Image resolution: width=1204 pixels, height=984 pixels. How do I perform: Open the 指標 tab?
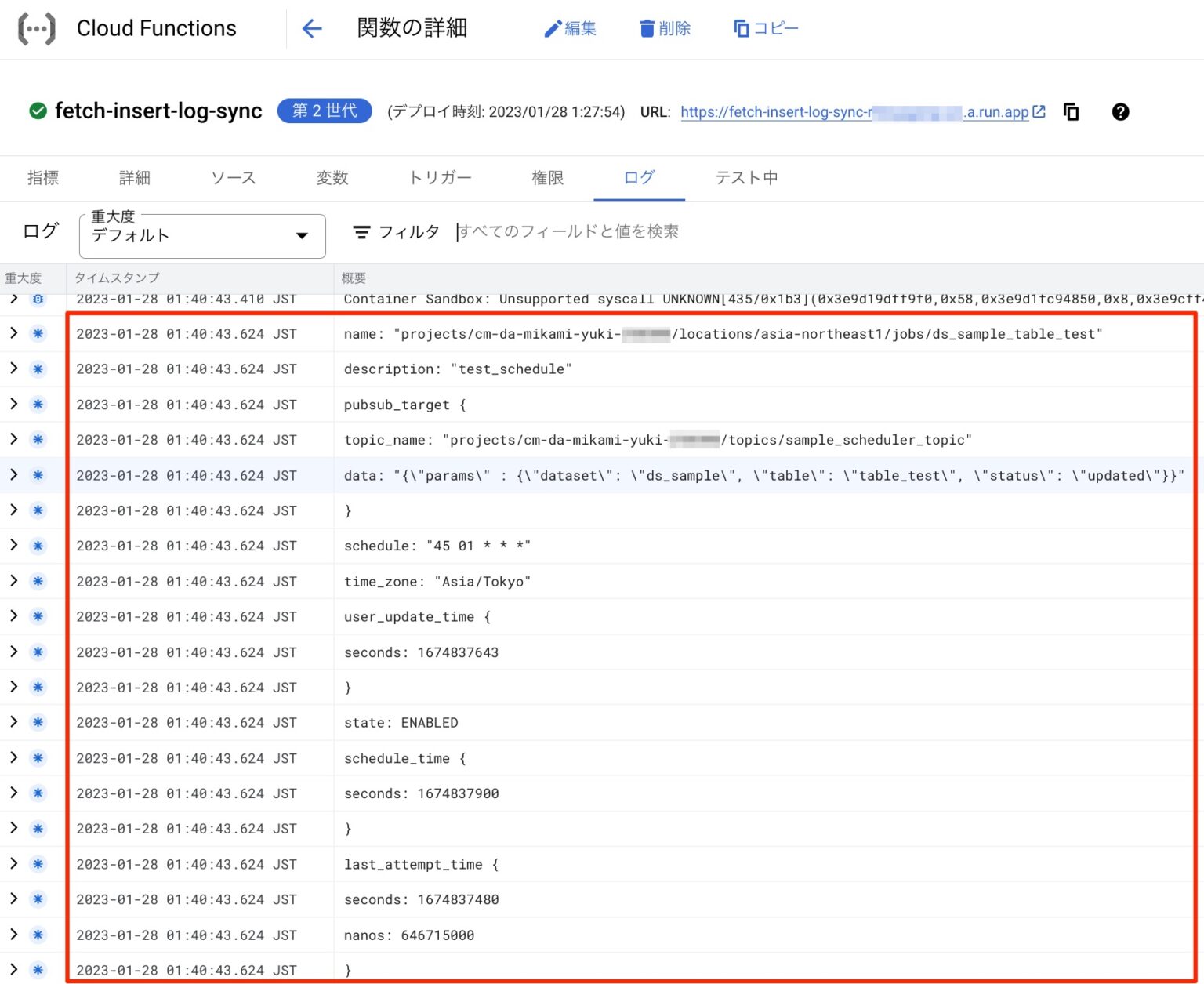pos(43,178)
